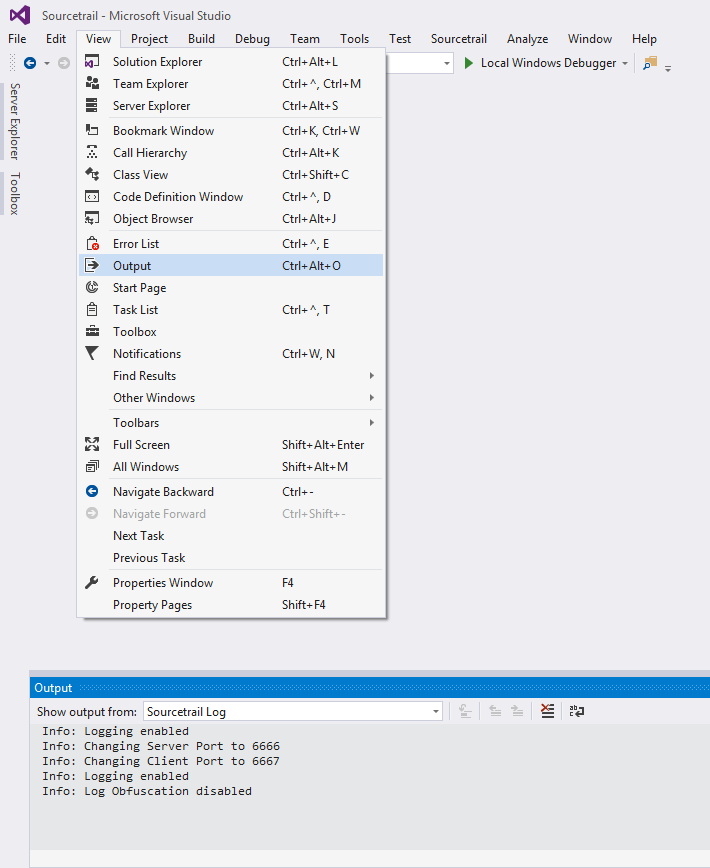Click the Error List icon
Screen dimensions: 710x868
[x=92, y=244]
